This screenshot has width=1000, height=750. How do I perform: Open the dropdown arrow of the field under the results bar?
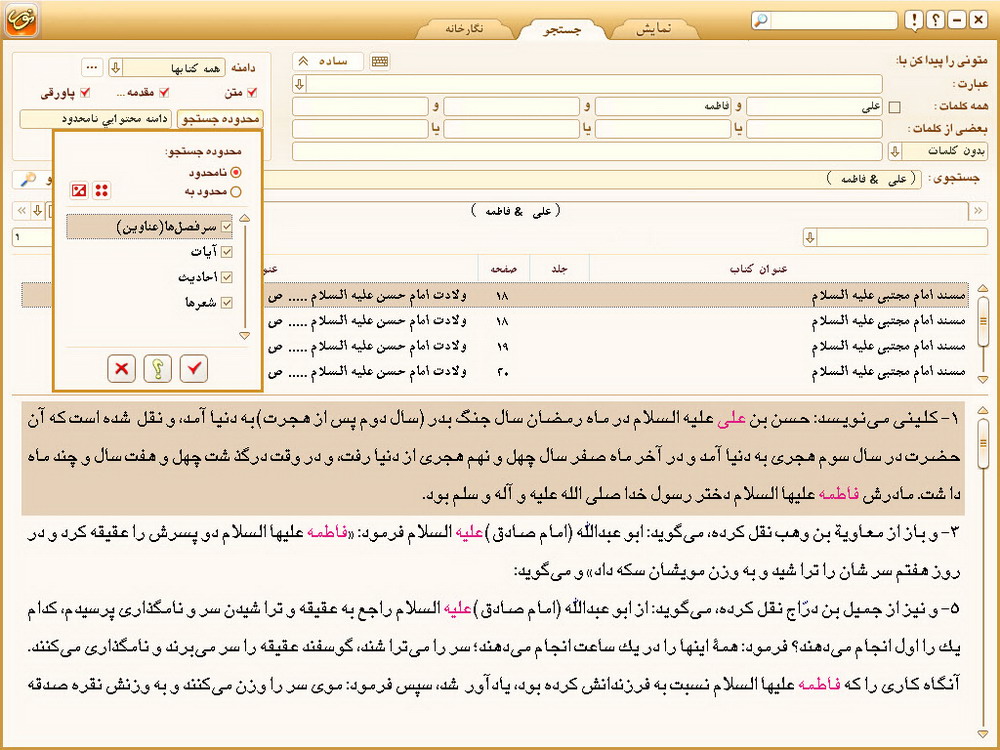click(x=810, y=238)
